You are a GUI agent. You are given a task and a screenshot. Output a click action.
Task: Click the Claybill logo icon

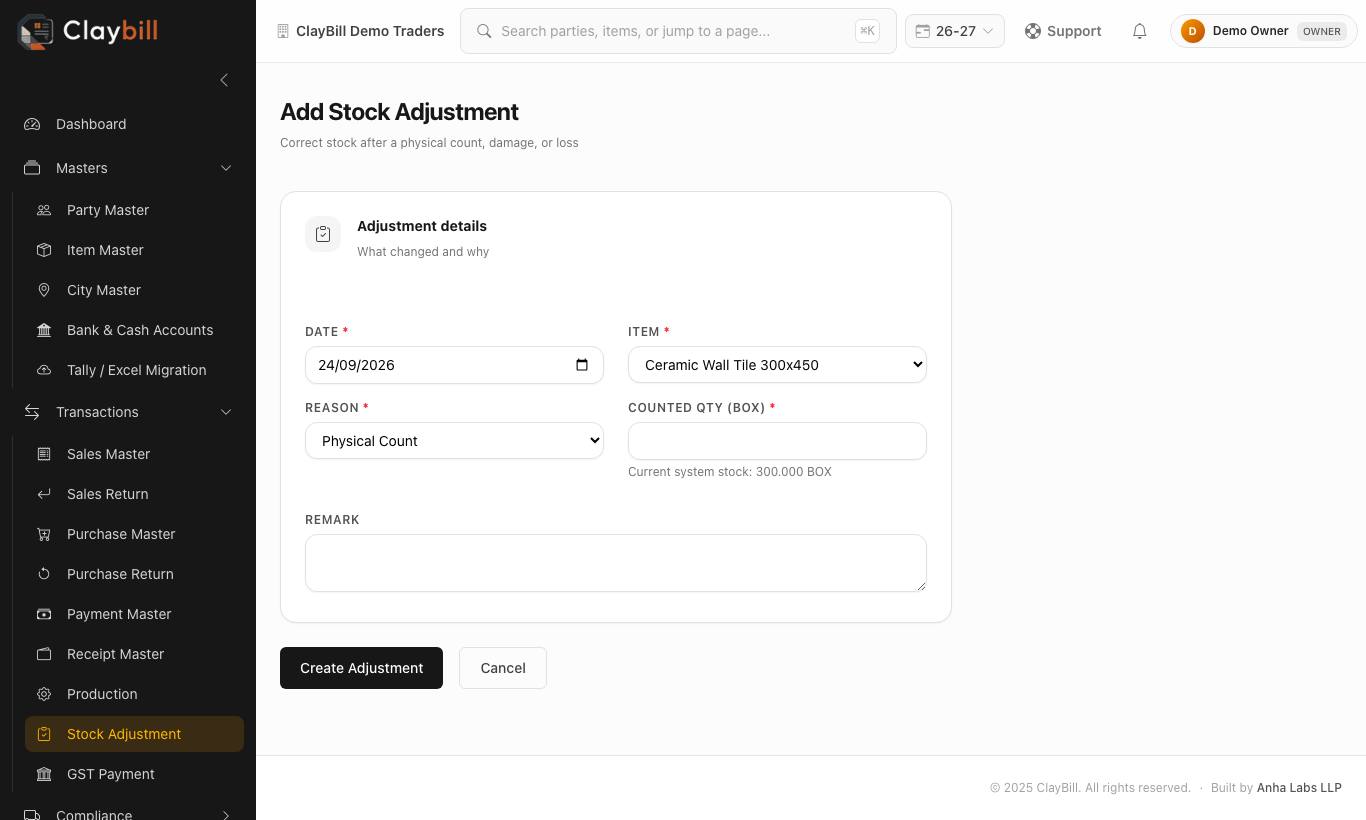36,31
